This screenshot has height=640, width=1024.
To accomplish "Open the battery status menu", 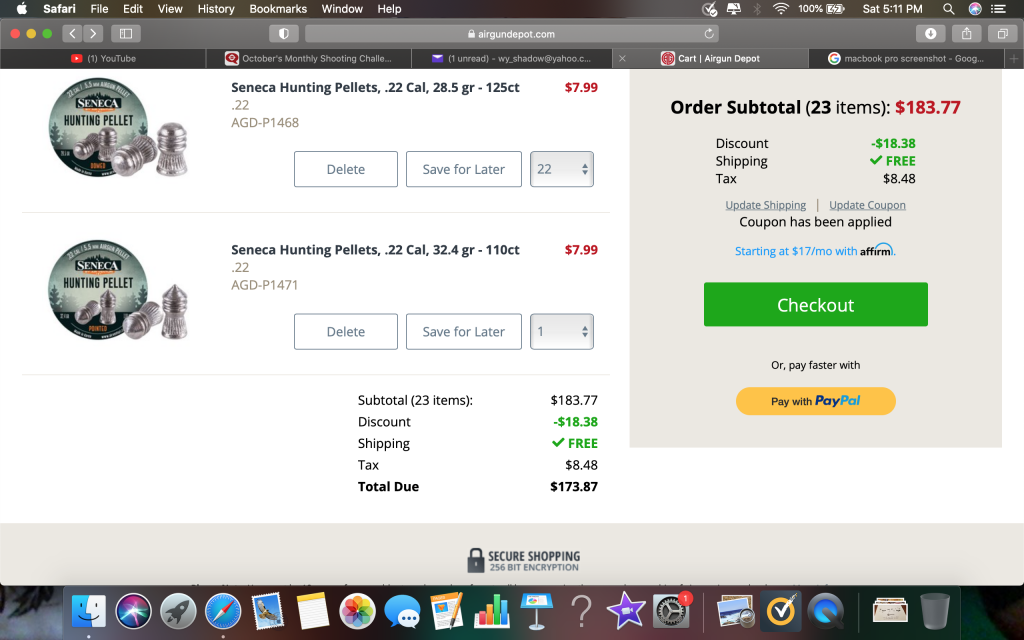I will (822, 8).
